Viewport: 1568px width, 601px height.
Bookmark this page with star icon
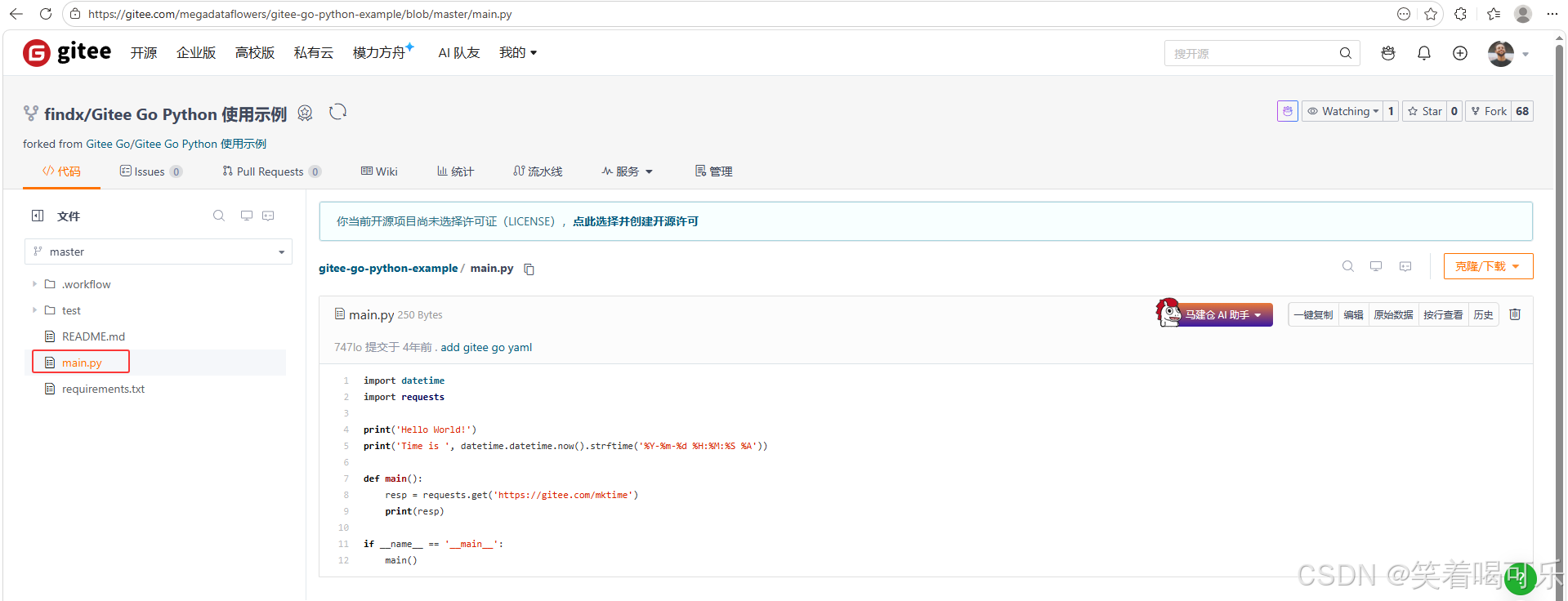(1431, 14)
